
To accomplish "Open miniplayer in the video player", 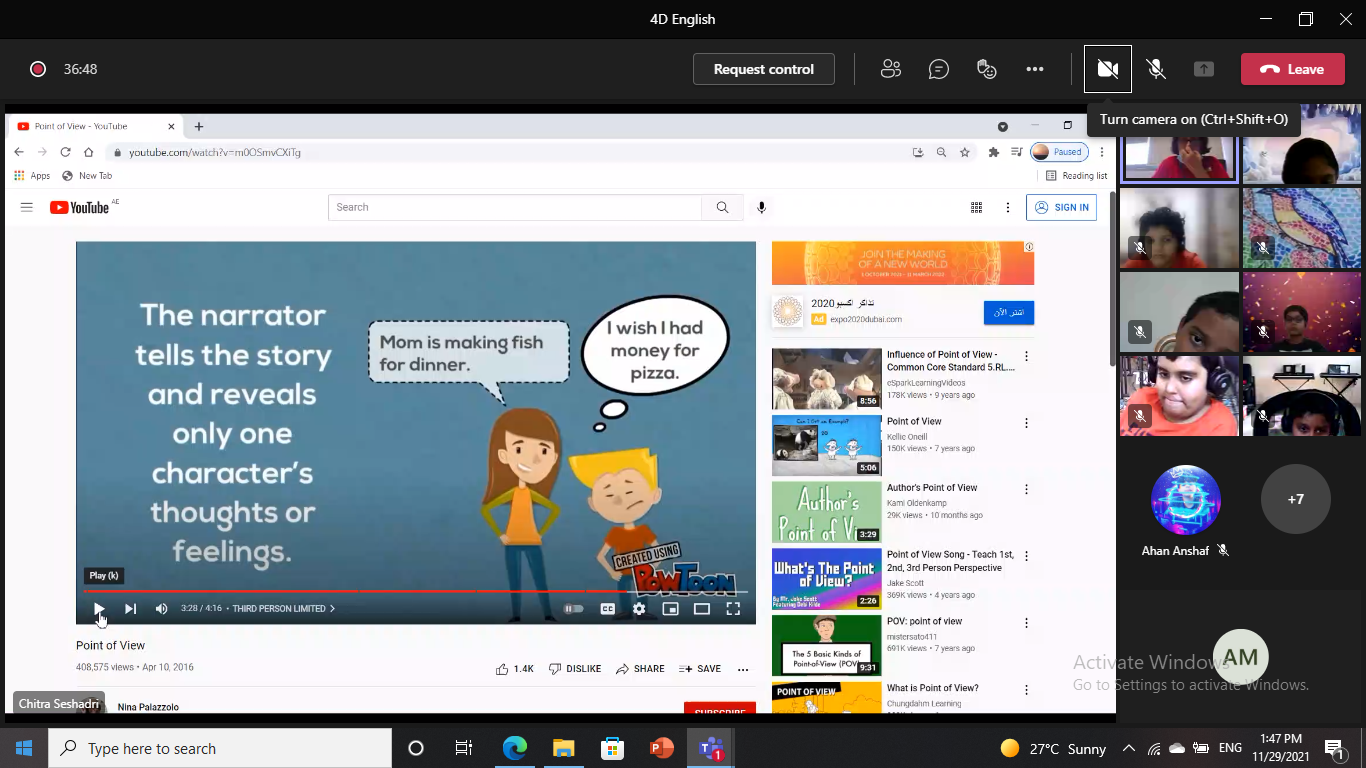I will [x=670, y=608].
